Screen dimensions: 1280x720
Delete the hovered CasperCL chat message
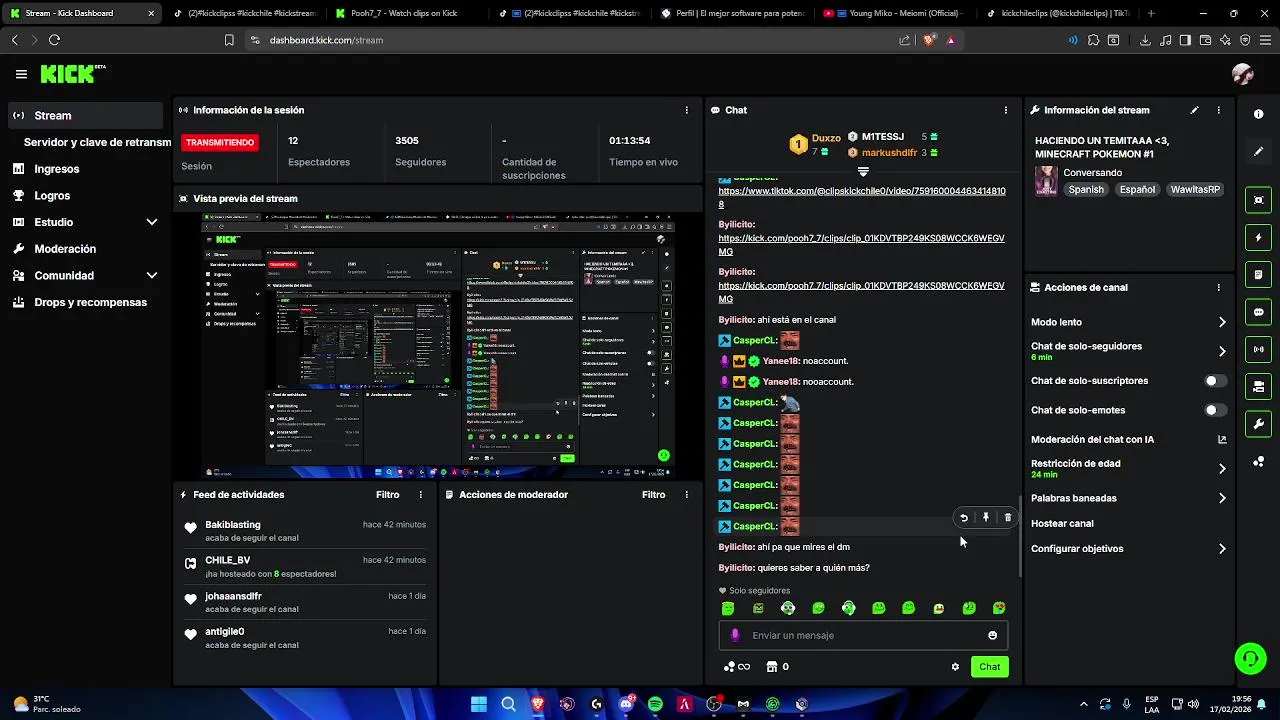point(1007,518)
